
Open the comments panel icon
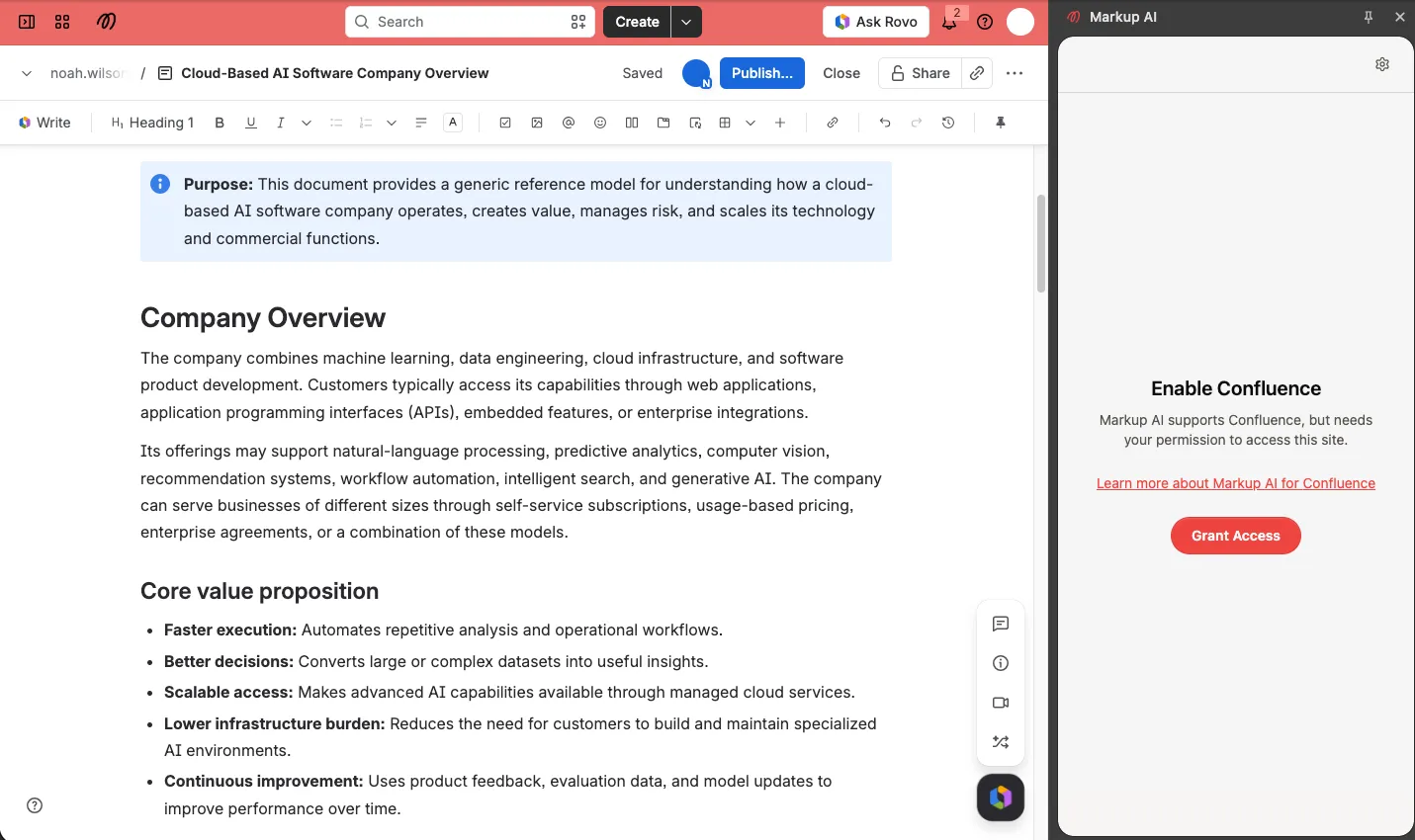(1001, 624)
